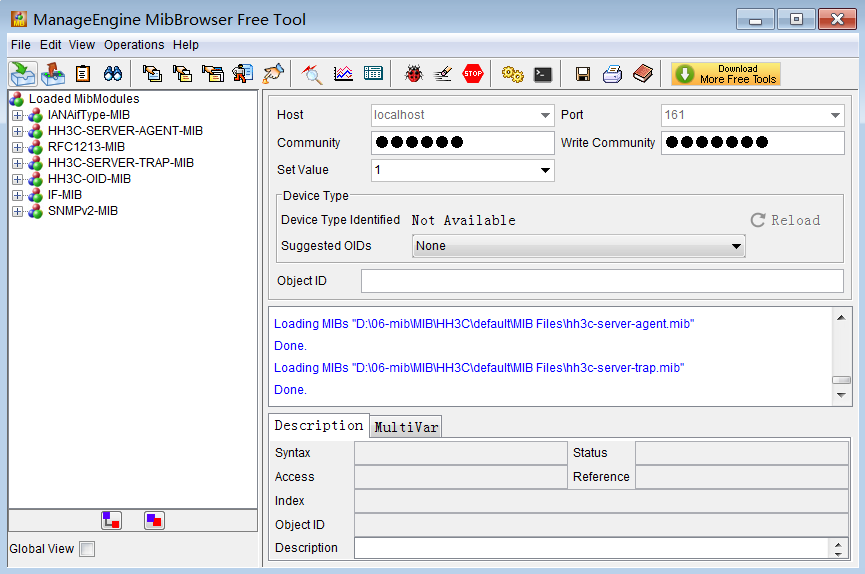865x574 pixels.
Task: Click the first SNMP Get request icon
Action: point(152,73)
